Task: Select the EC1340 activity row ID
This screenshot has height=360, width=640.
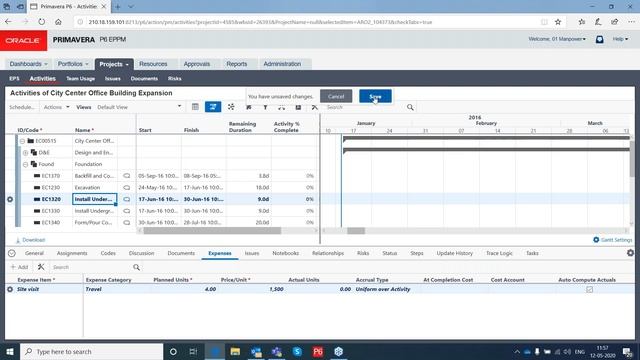Action: (51, 223)
